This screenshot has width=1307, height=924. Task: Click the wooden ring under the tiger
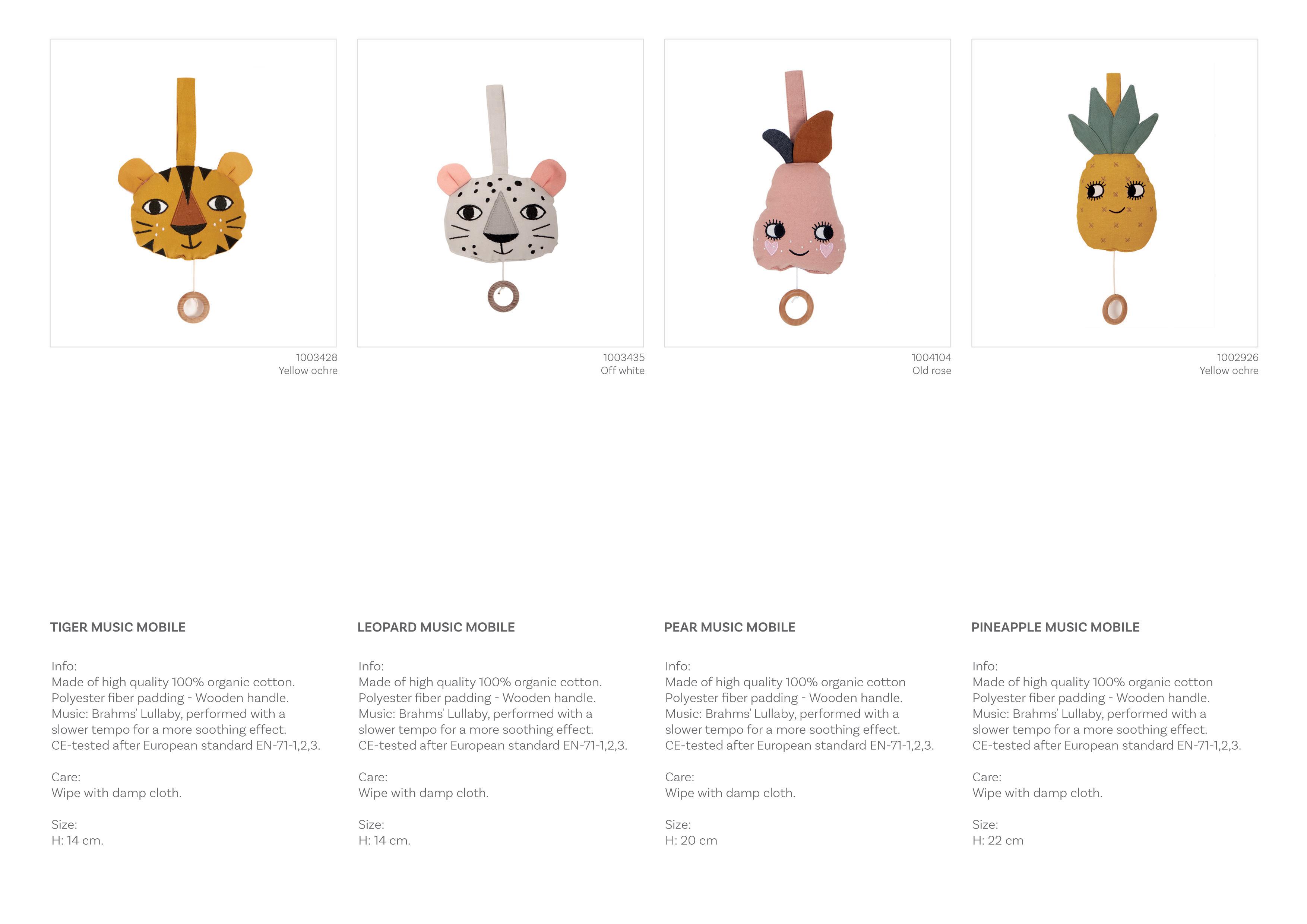[193, 307]
